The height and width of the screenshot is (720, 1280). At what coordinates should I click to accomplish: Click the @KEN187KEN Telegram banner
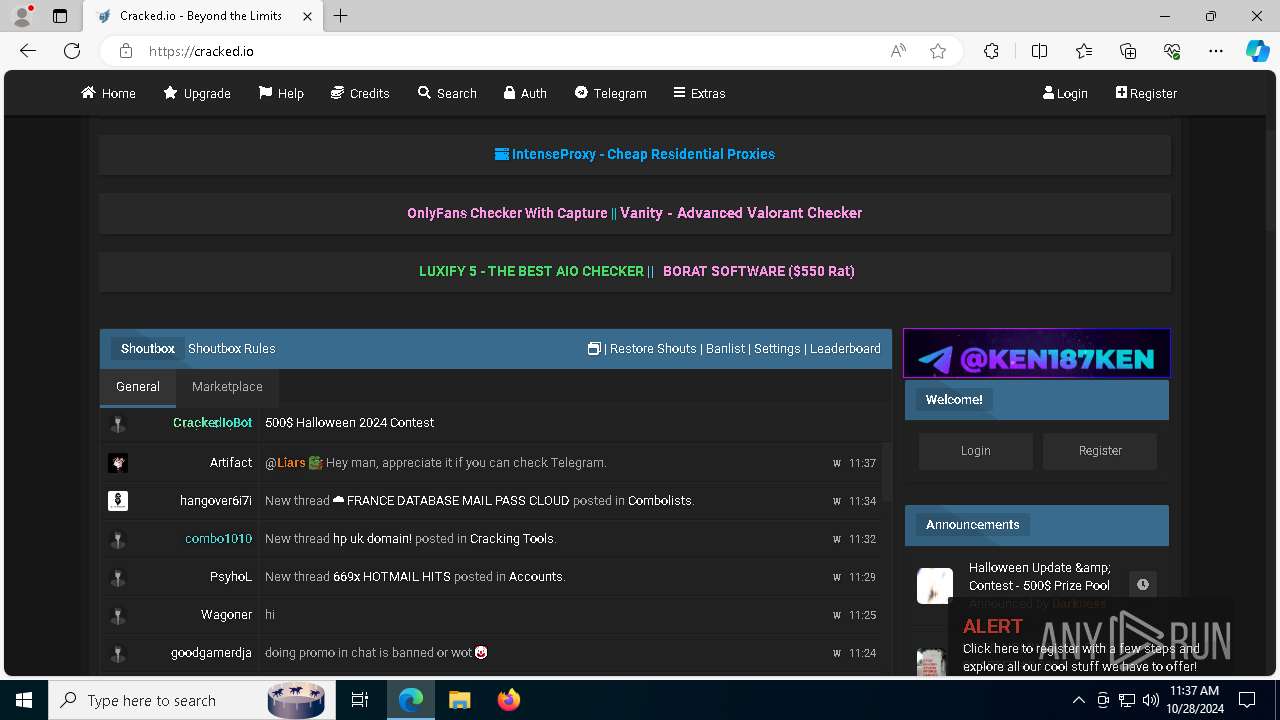(1037, 354)
